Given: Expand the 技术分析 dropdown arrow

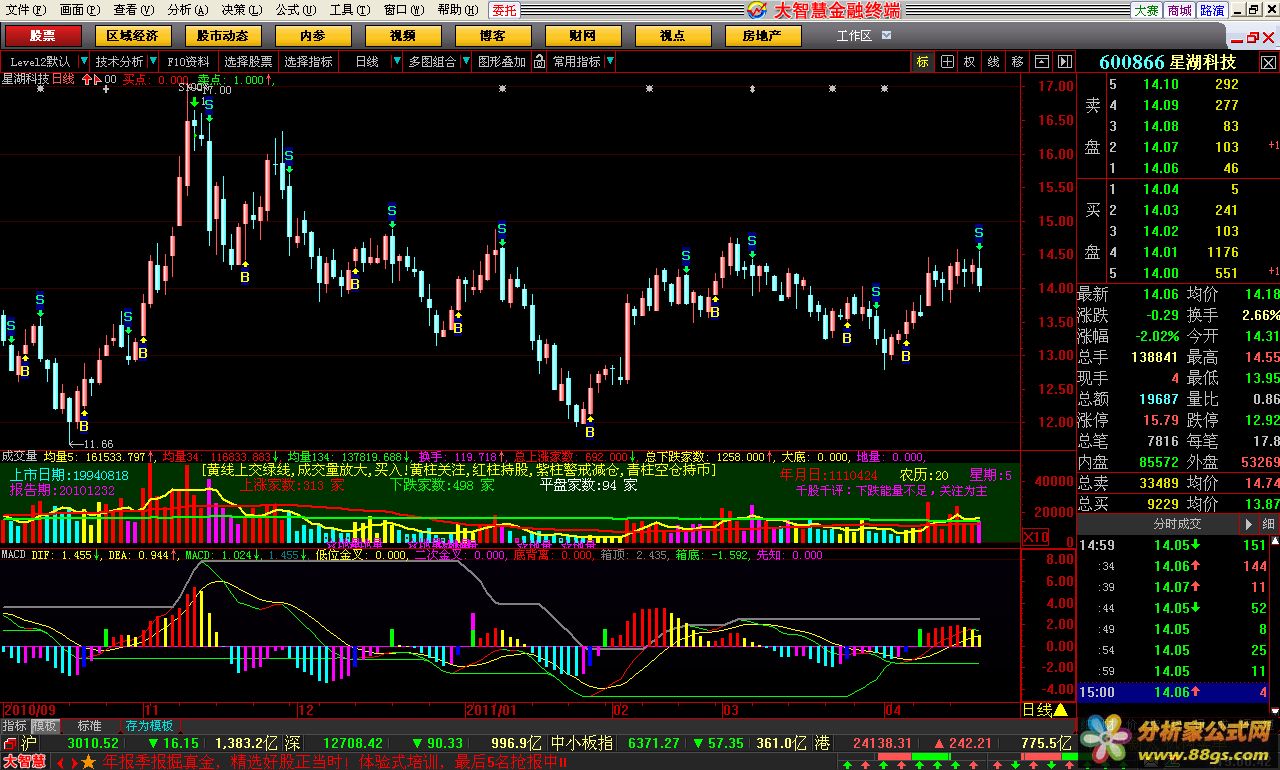Looking at the screenshot, I should pos(152,62).
